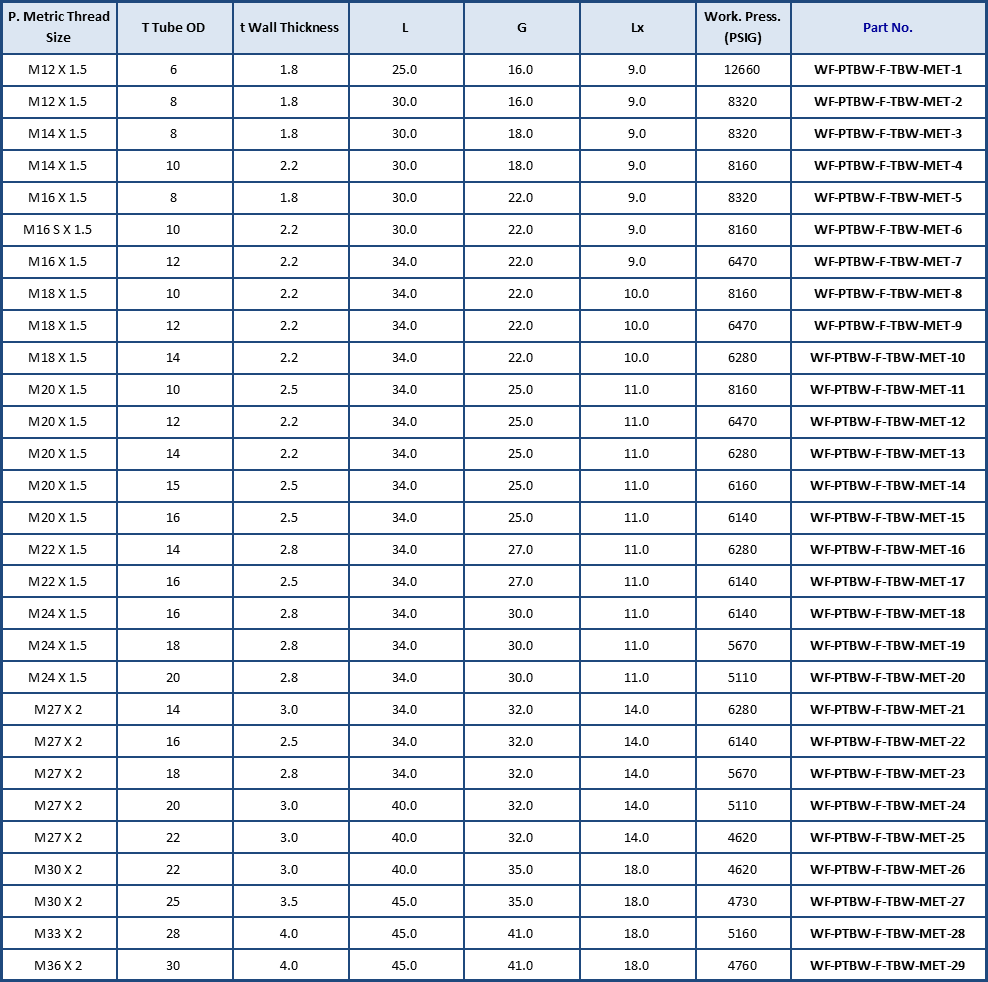Select the Lx column header
988x982 pixels.
coord(637,28)
